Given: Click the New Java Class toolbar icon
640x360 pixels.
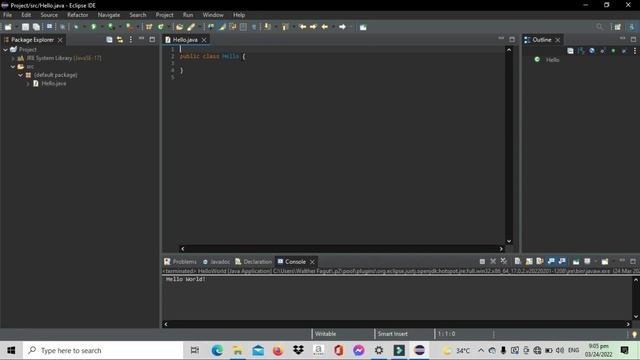Looking at the screenshot, I should pyautogui.click(x=161, y=27).
